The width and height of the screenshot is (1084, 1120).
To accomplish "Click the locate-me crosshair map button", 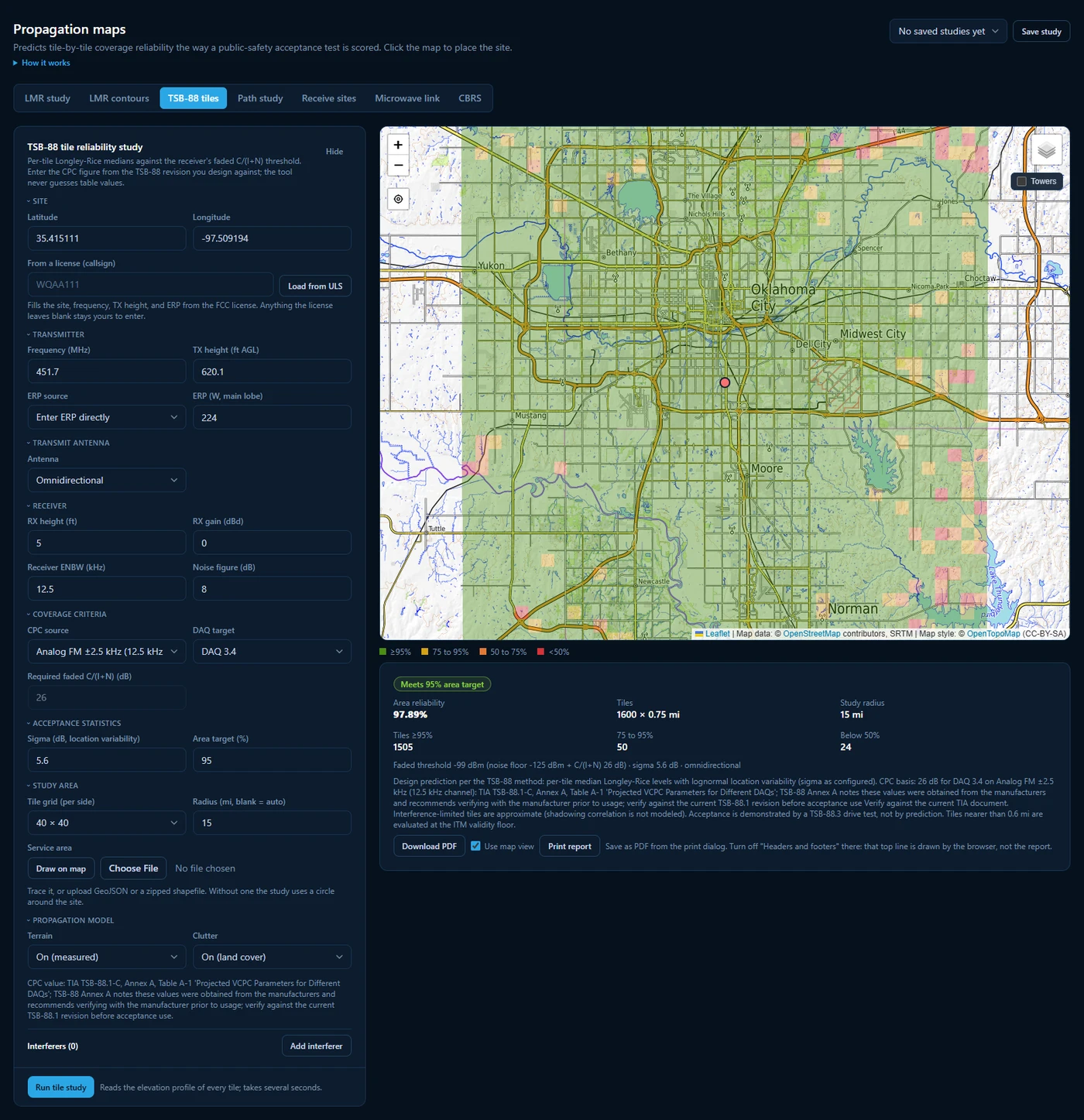I will (398, 199).
